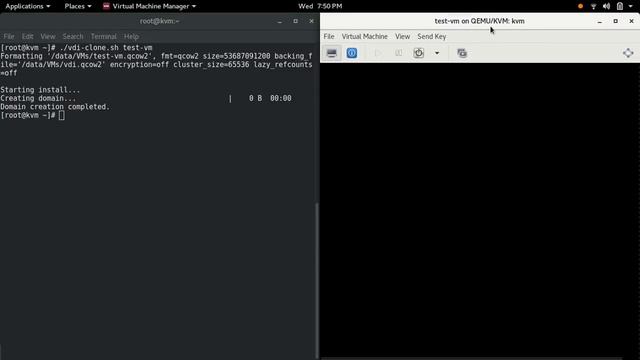Click the volume speaker tray icon
The image size is (640, 360).
(607, 6)
